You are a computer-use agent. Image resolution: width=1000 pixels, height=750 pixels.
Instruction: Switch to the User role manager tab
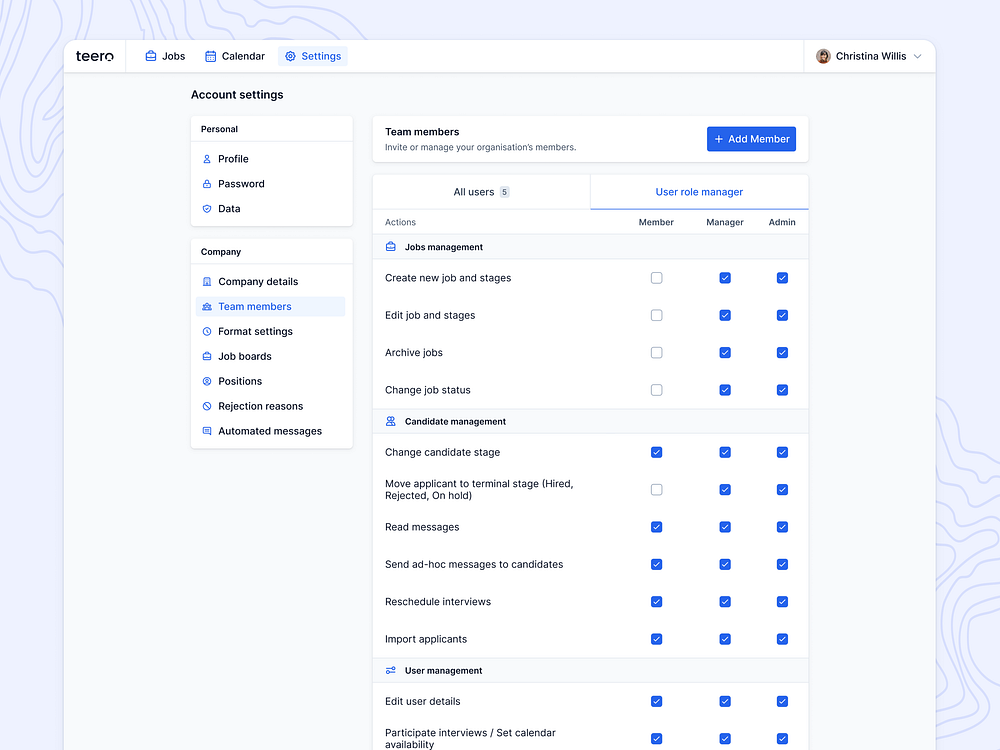click(700, 192)
